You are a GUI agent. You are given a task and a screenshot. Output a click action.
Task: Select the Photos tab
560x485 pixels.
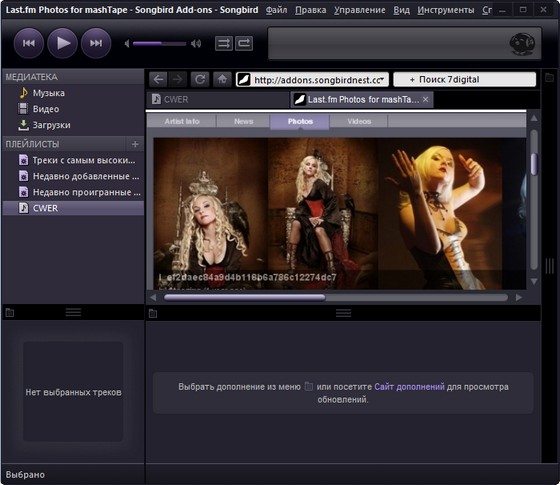click(300, 121)
